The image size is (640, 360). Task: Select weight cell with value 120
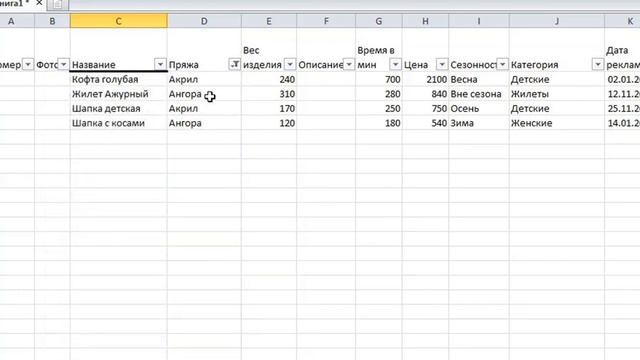(269, 123)
